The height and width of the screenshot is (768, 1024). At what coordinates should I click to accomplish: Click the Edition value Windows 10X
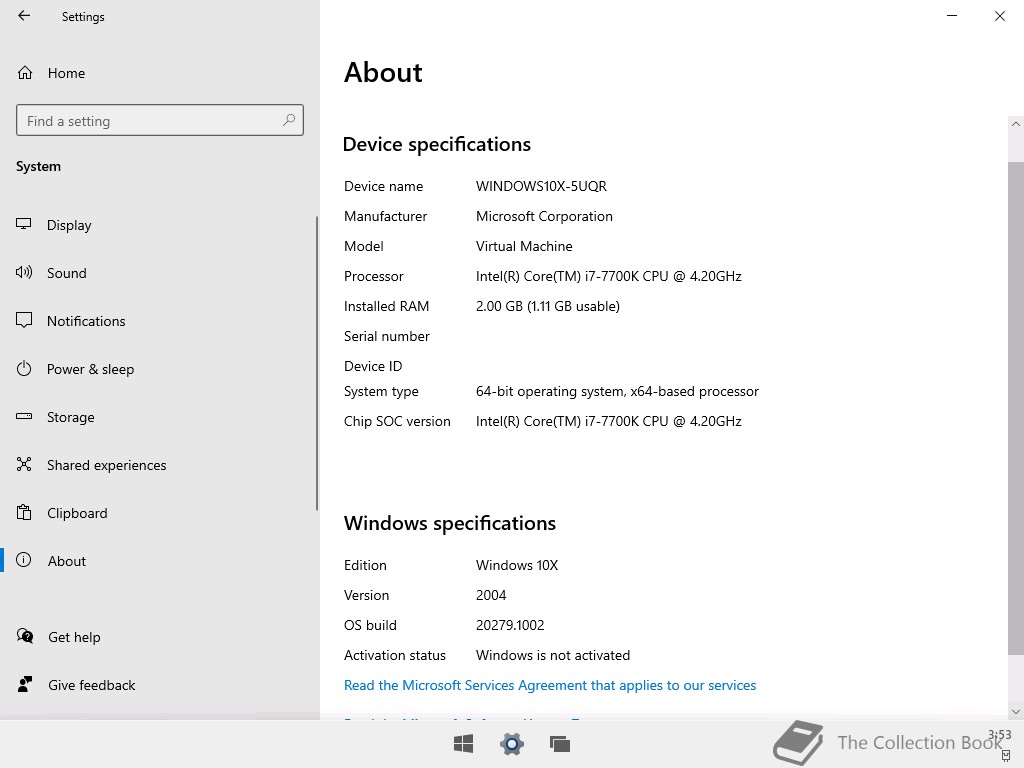[x=517, y=565]
